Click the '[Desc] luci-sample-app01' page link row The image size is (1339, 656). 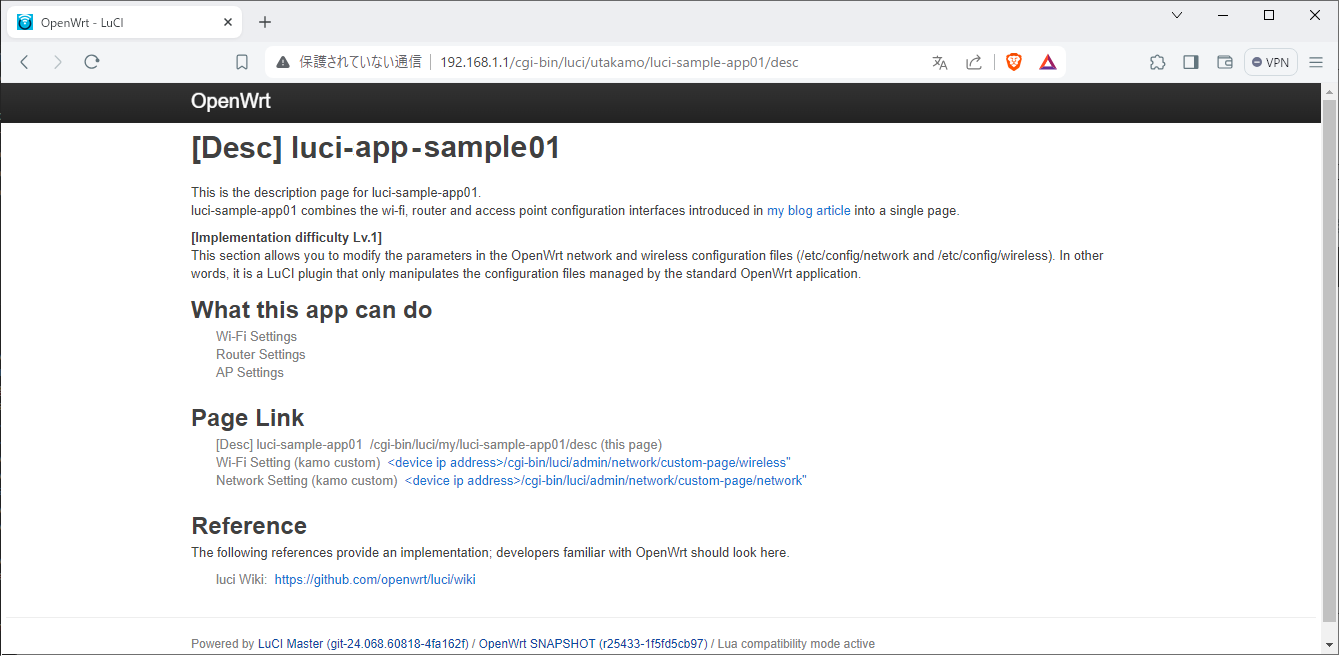tap(439, 444)
